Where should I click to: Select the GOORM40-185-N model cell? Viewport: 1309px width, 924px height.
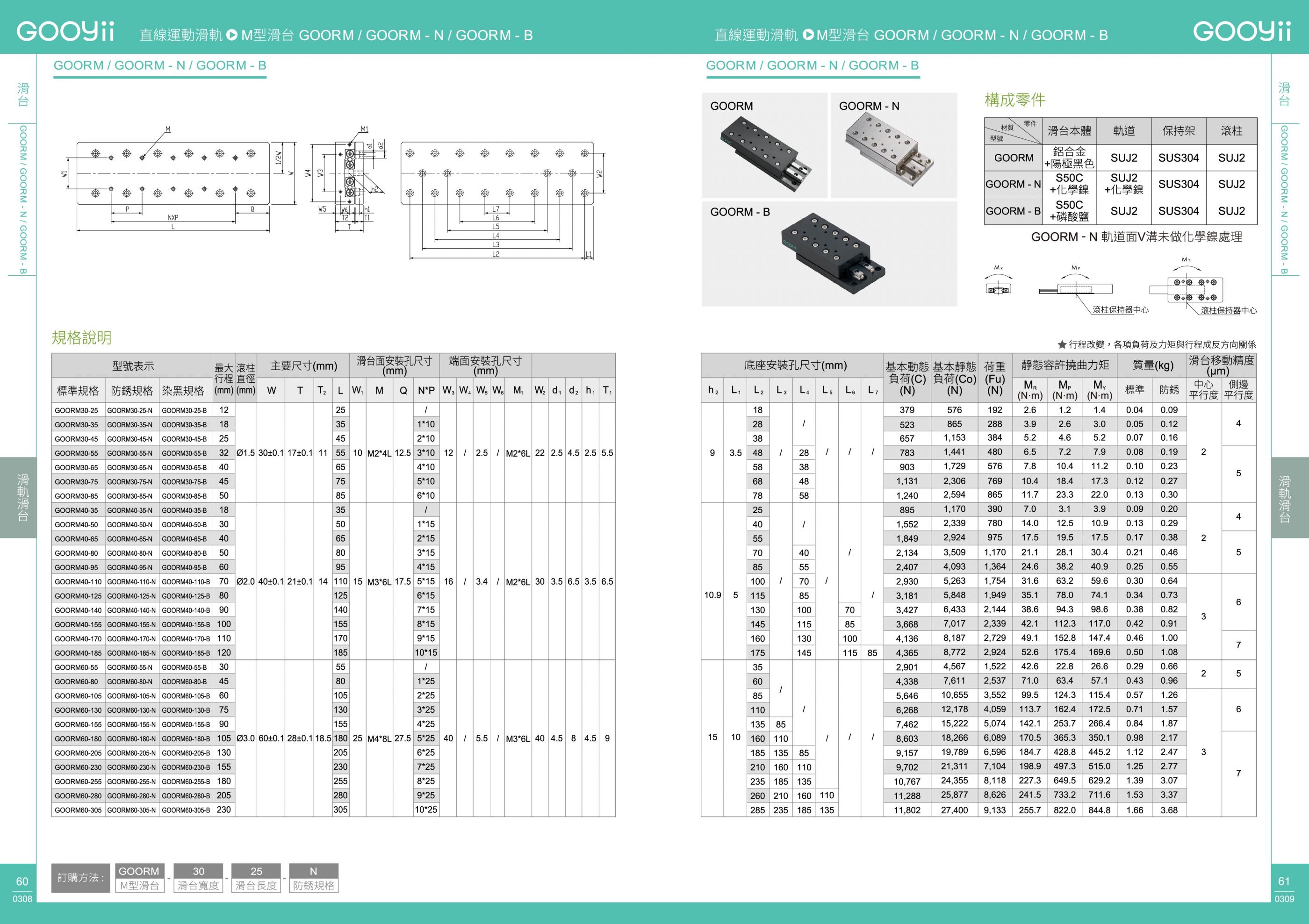132,652
